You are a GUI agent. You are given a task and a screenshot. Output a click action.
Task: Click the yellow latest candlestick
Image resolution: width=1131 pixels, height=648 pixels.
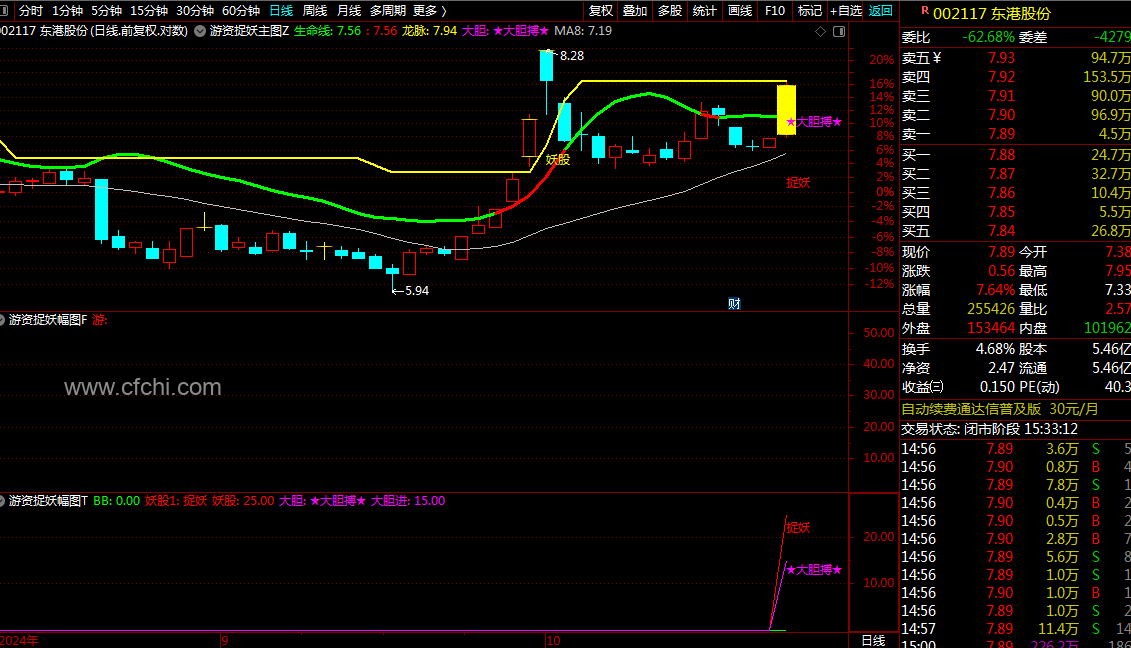click(x=786, y=110)
